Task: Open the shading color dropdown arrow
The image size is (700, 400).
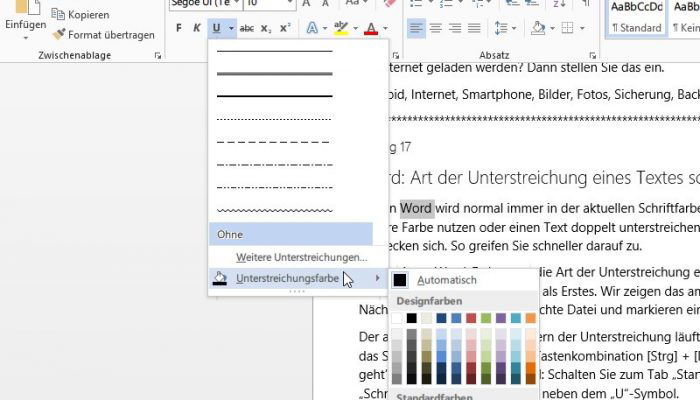Action: pos(552,28)
